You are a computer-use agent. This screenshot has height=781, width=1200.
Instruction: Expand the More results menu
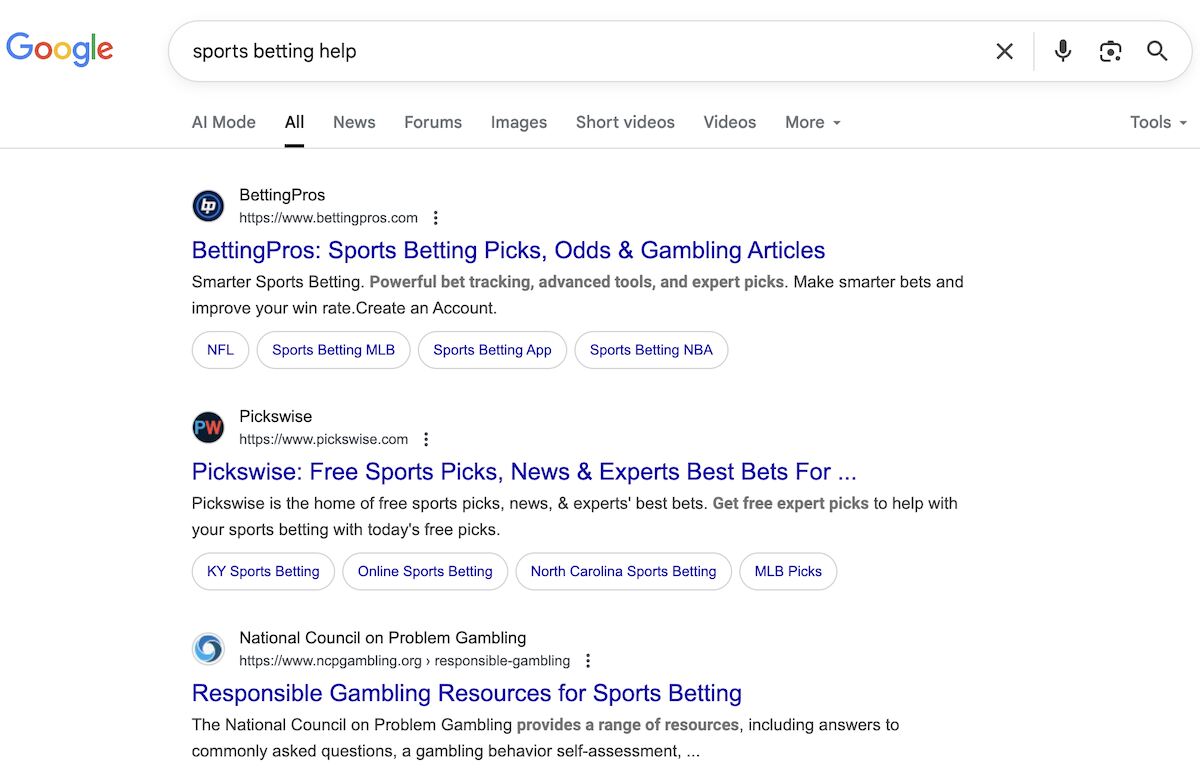812,122
